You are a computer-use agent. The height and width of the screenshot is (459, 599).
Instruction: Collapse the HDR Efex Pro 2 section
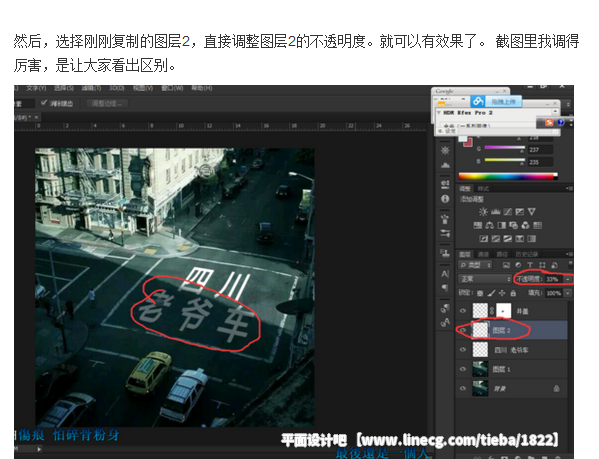439,113
